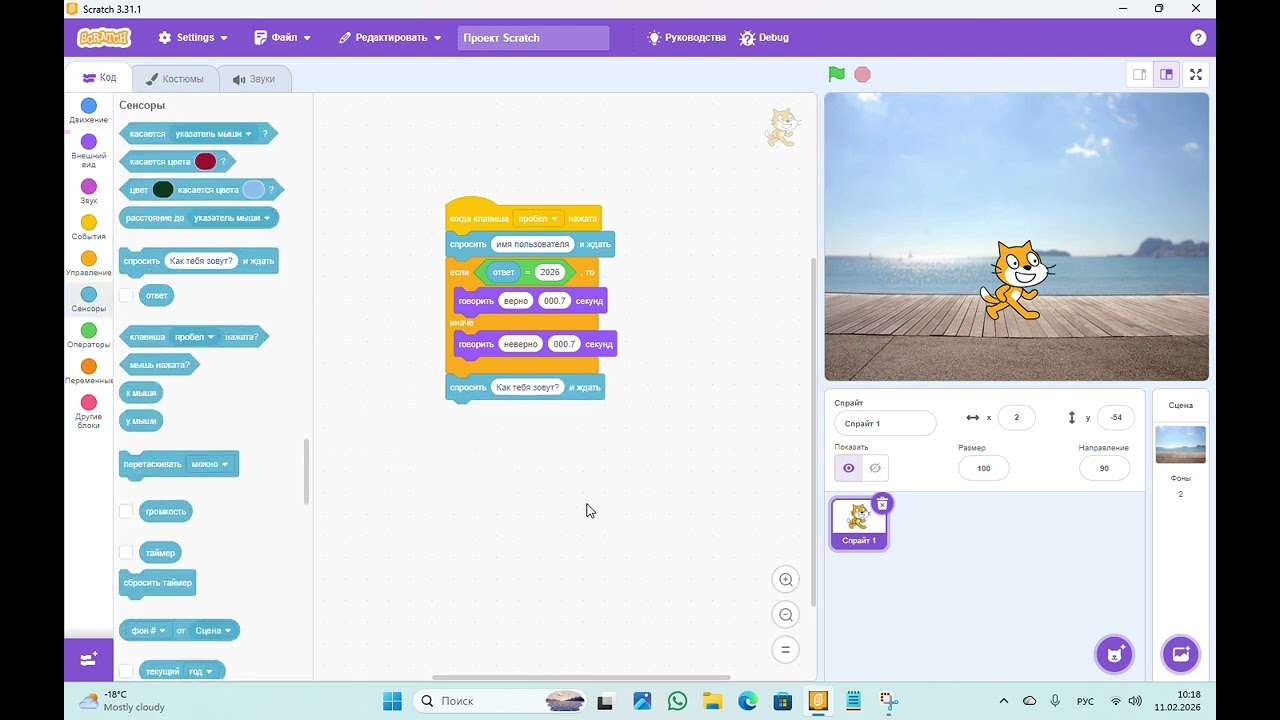
Task: Enter full screen stage mode
Action: point(1195,74)
